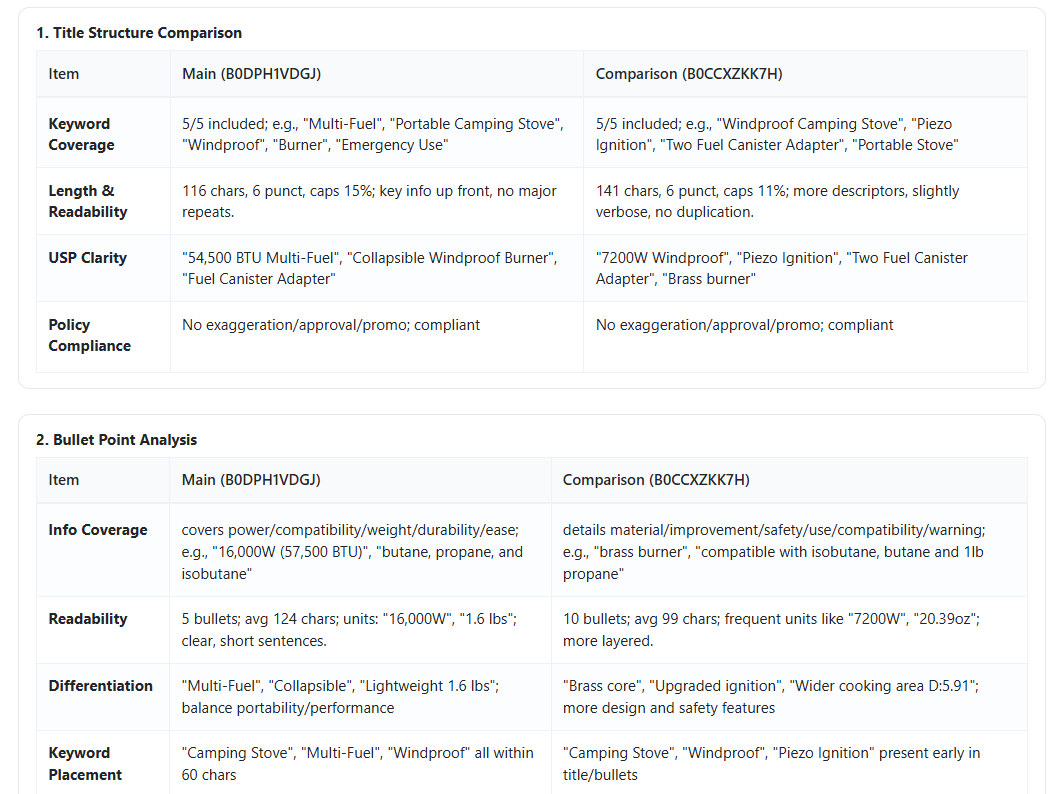Viewport: 1060px width, 794px height.
Task: Click the "Keyword Placement" row label
Action: [85, 763]
